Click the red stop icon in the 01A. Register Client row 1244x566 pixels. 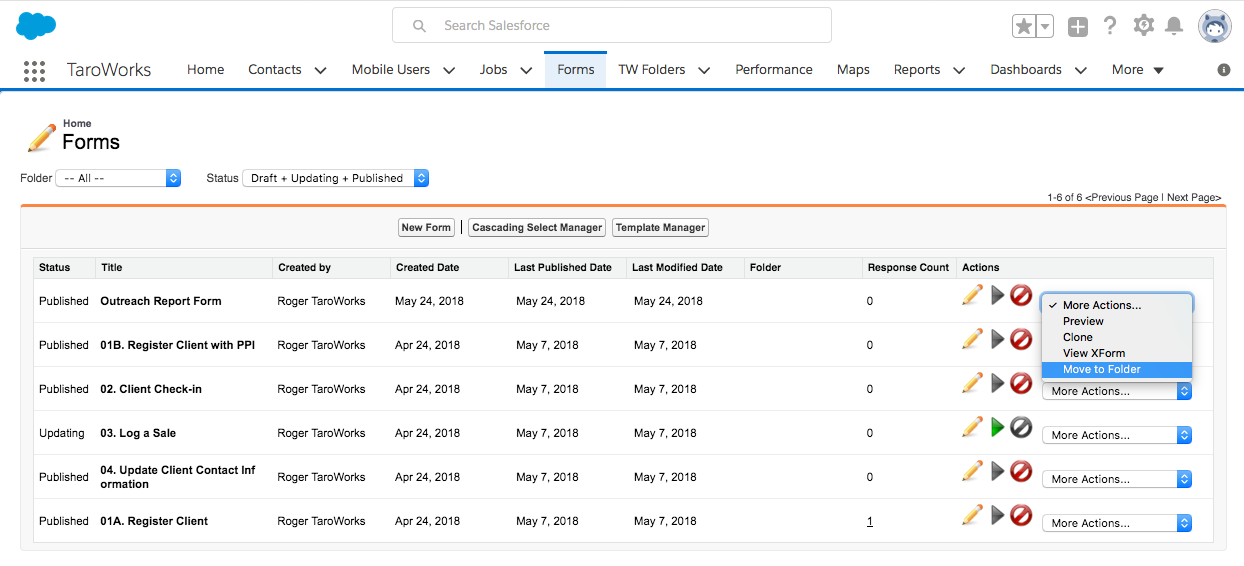pyautogui.click(x=1021, y=515)
